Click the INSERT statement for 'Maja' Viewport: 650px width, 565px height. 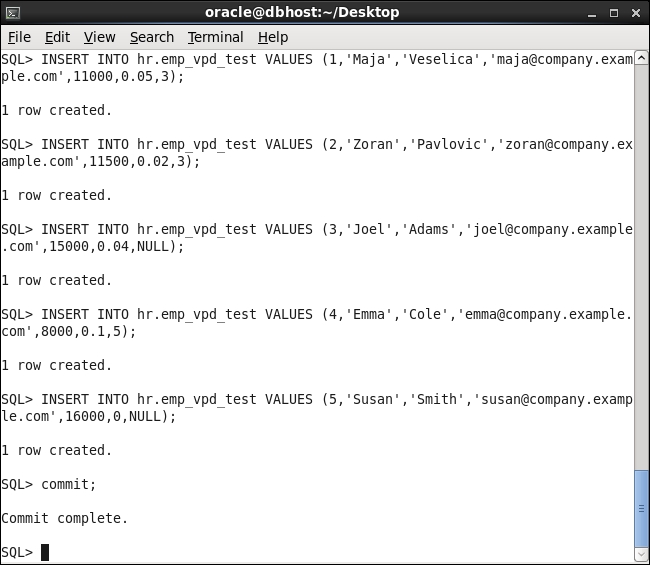(x=317, y=68)
